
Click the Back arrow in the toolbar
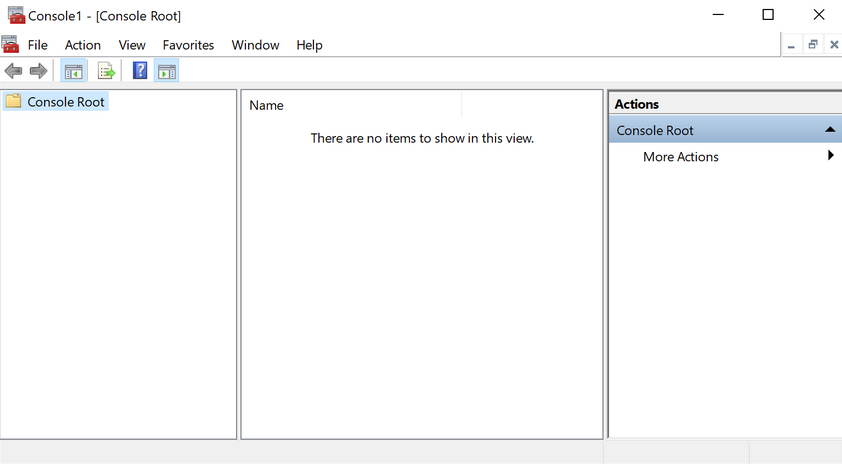(13, 71)
